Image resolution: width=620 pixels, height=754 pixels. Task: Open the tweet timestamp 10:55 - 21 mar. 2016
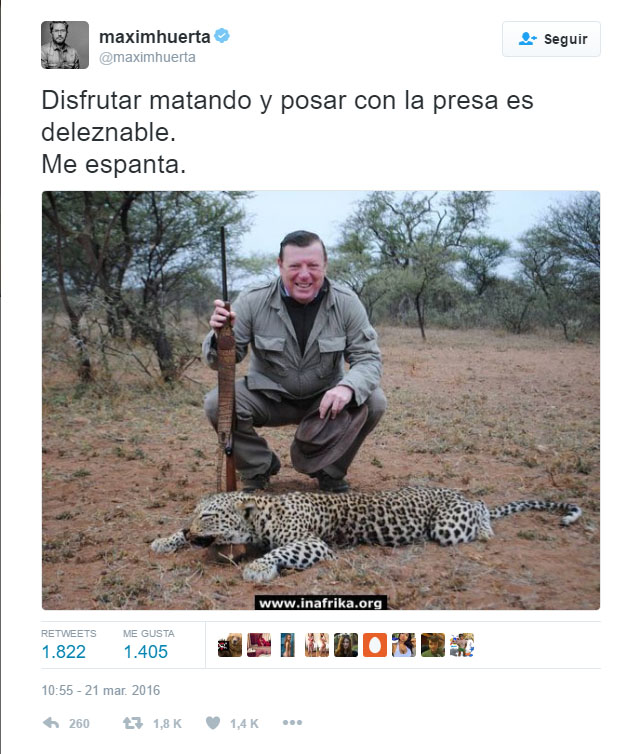click(101, 690)
